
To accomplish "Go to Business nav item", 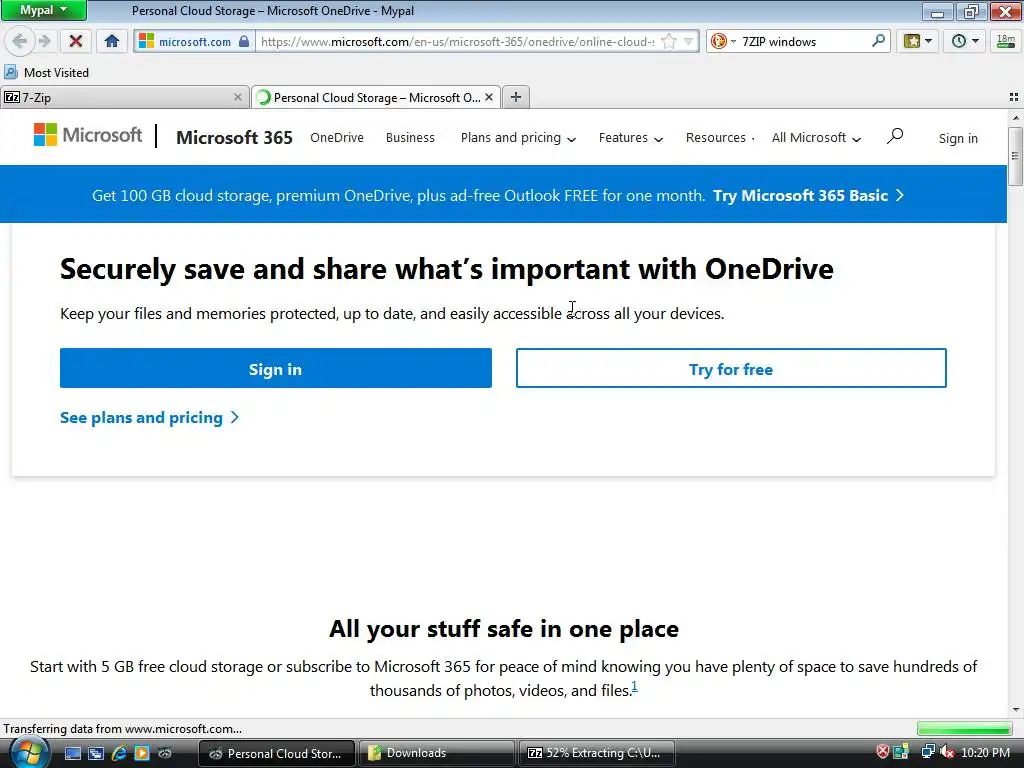I will coord(410,138).
